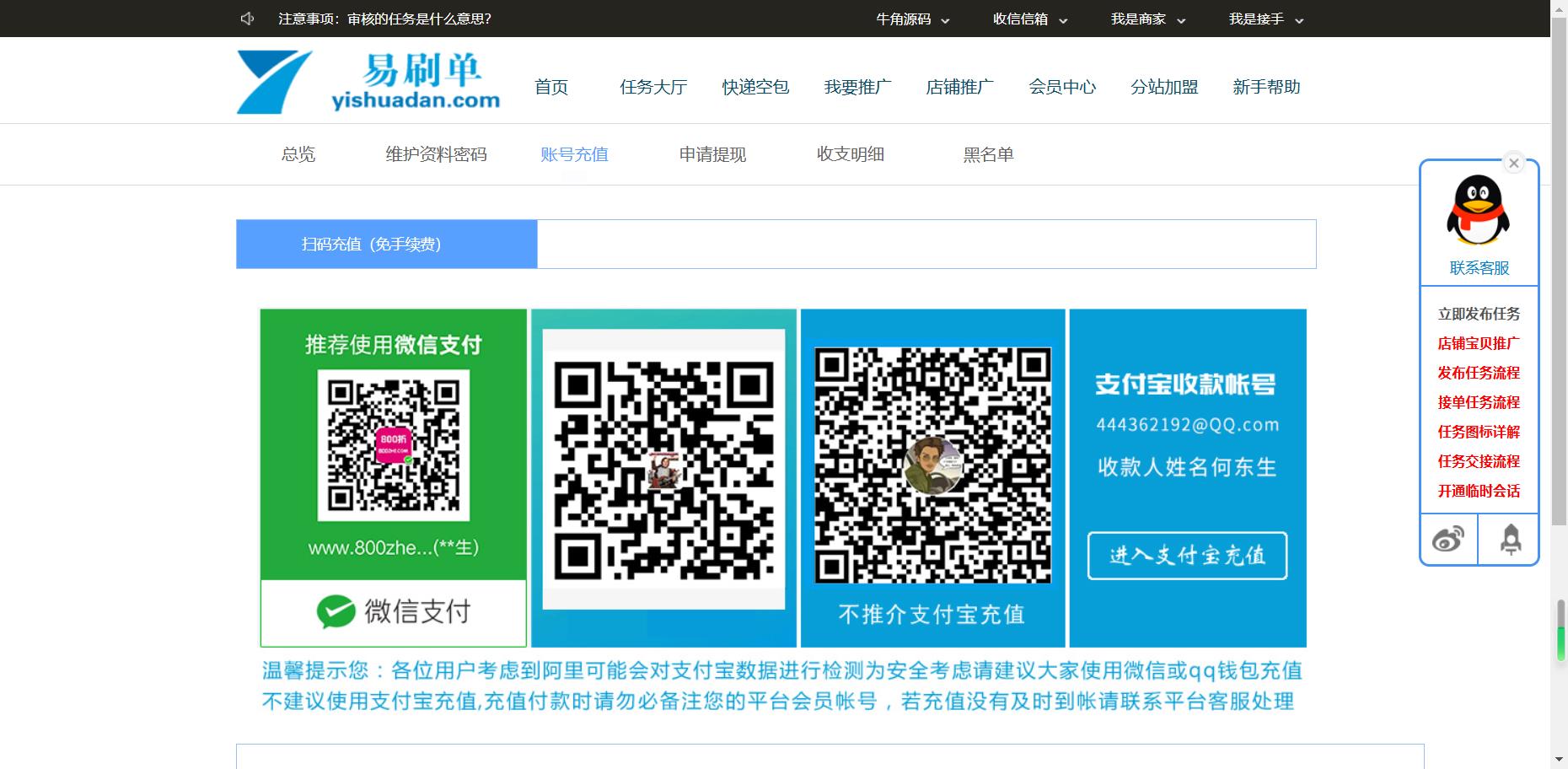Expand the 牛角源码 dropdown

pyautogui.click(x=913, y=19)
